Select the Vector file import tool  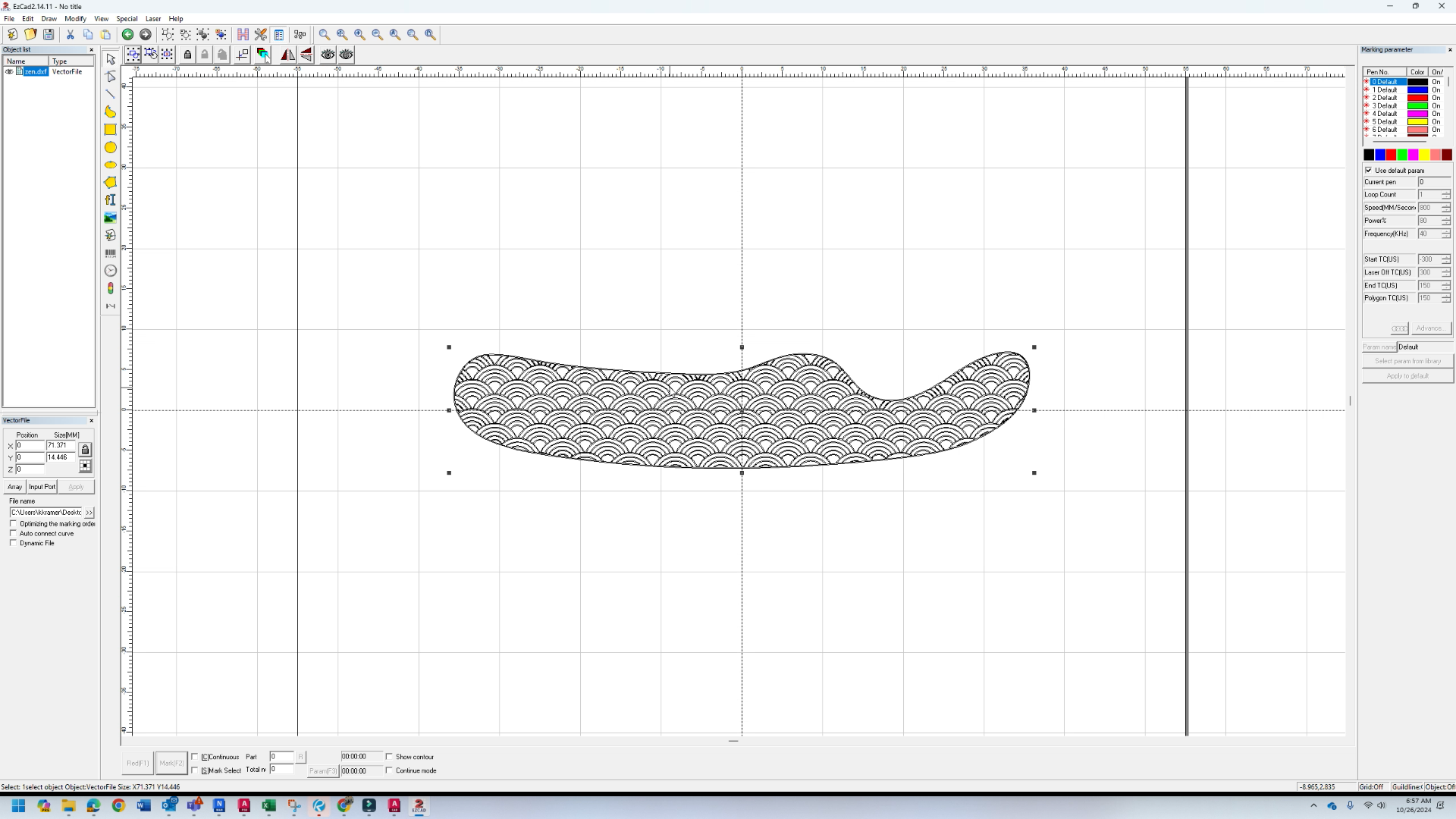(x=111, y=235)
